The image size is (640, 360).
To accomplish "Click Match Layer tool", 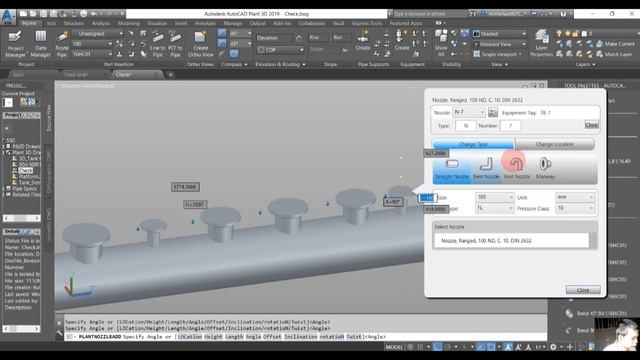I will click(614, 54).
